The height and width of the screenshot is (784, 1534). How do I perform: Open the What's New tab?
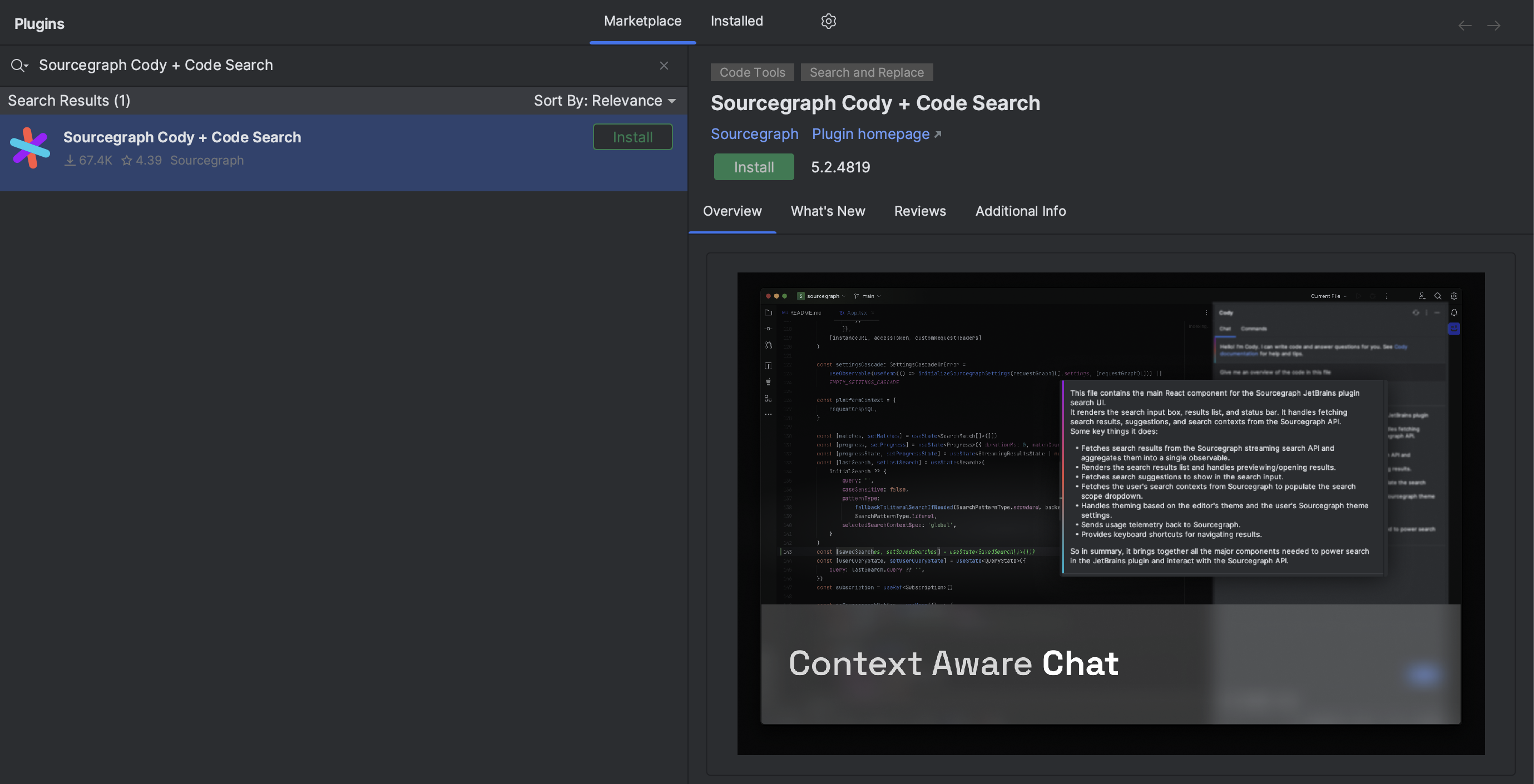point(828,211)
